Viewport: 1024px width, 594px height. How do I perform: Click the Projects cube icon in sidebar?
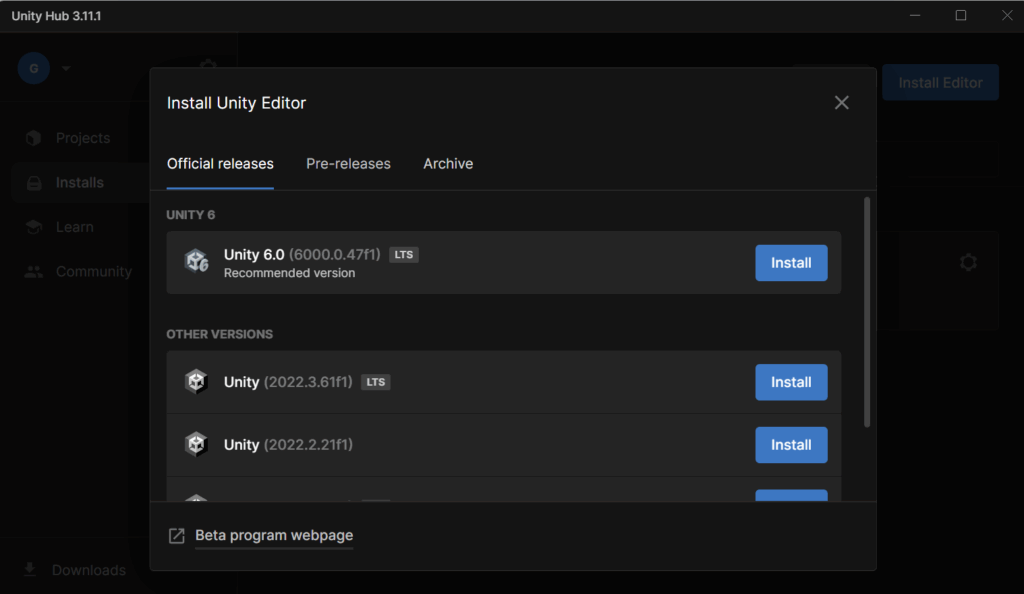click(33, 138)
